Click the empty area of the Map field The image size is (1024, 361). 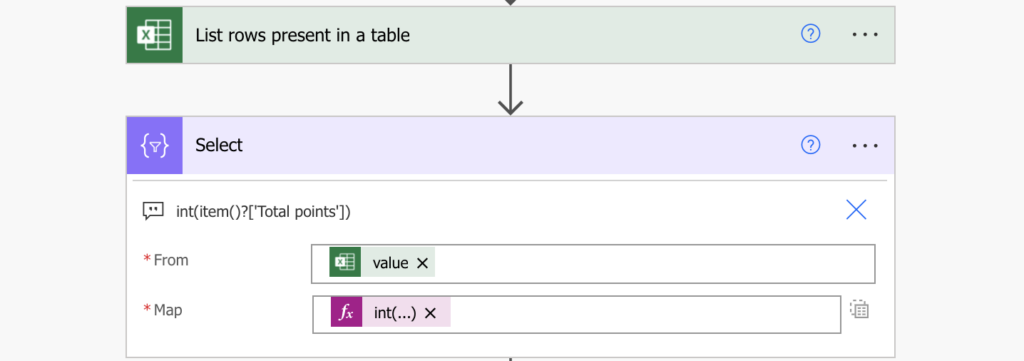(643, 314)
